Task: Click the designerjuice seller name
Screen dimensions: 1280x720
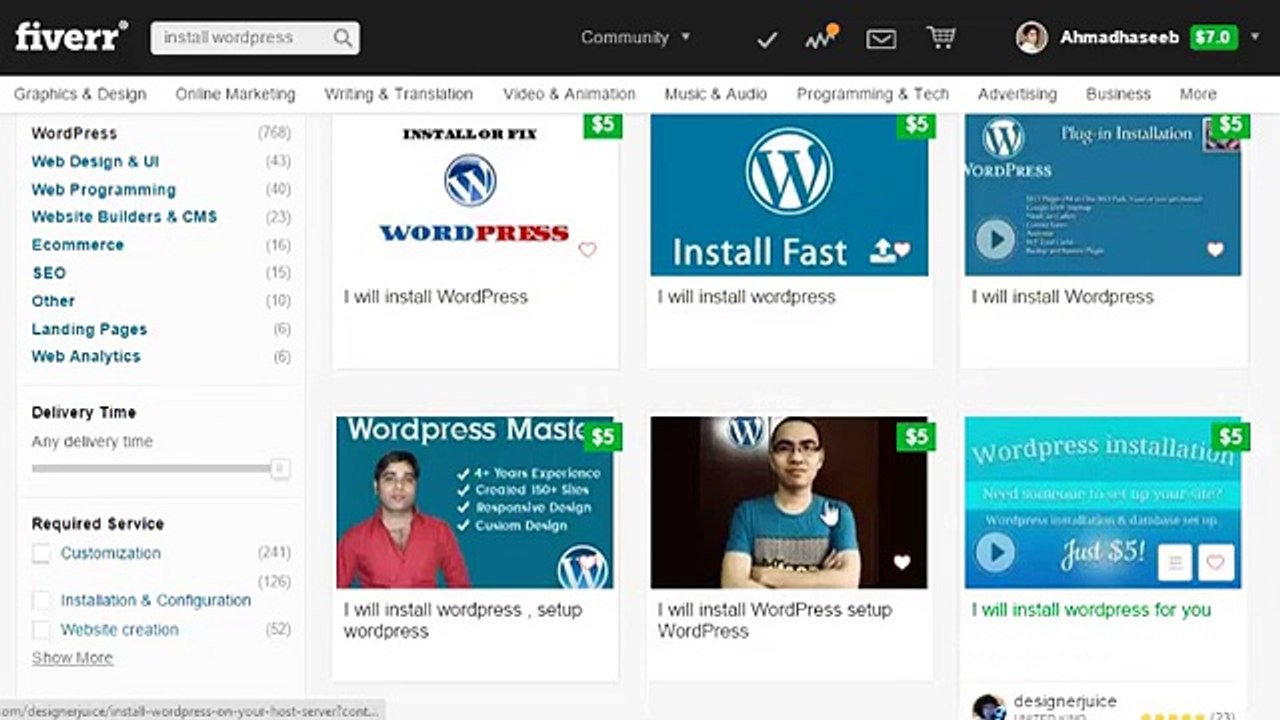Action: (1065, 702)
